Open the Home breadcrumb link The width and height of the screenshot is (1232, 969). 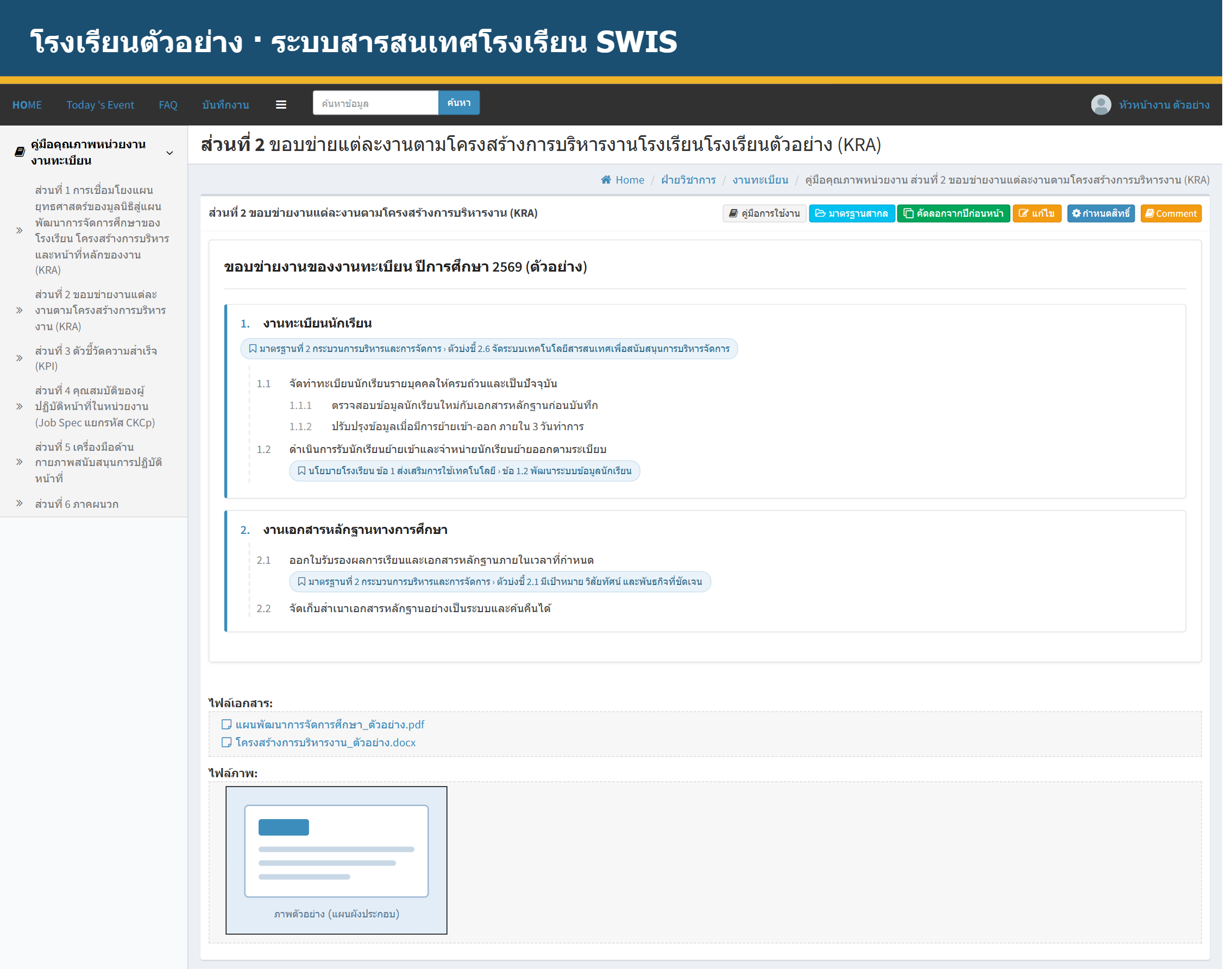623,180
